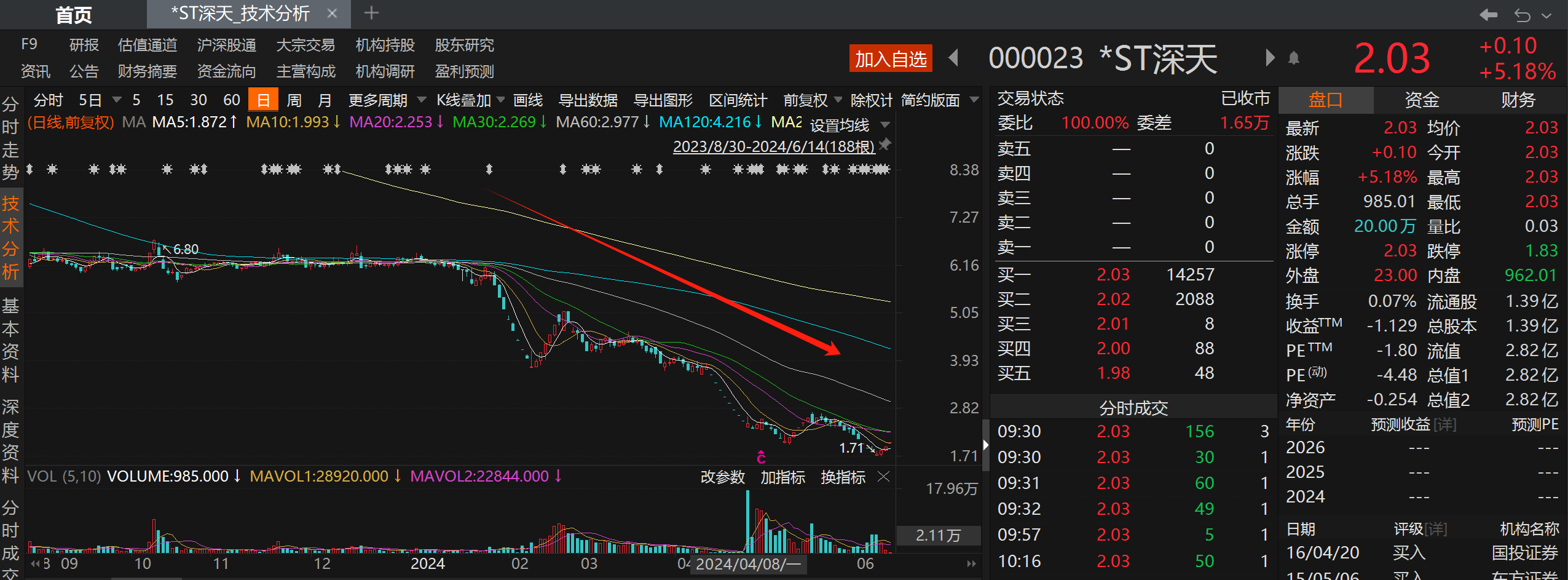Select 60 minute period
The image size is (1568, 580).
coord(232,100)
